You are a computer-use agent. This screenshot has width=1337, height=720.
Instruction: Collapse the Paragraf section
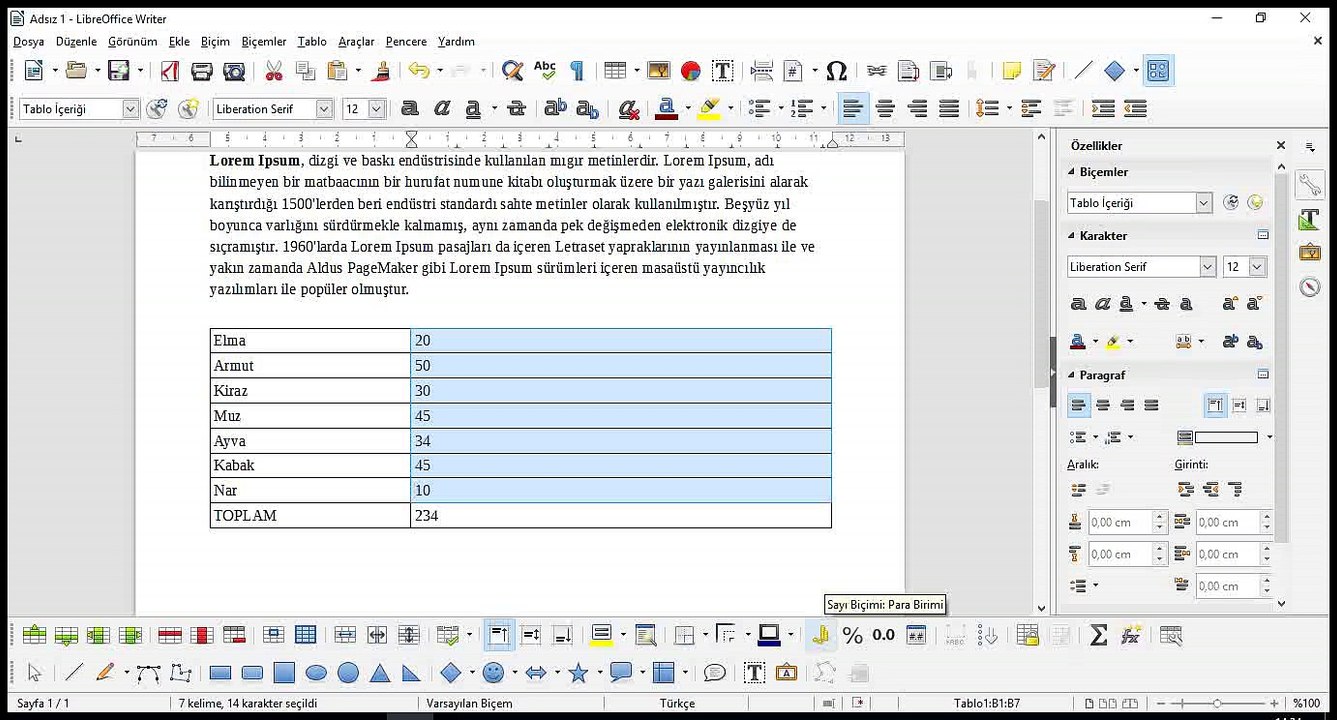click(1071, 375)
